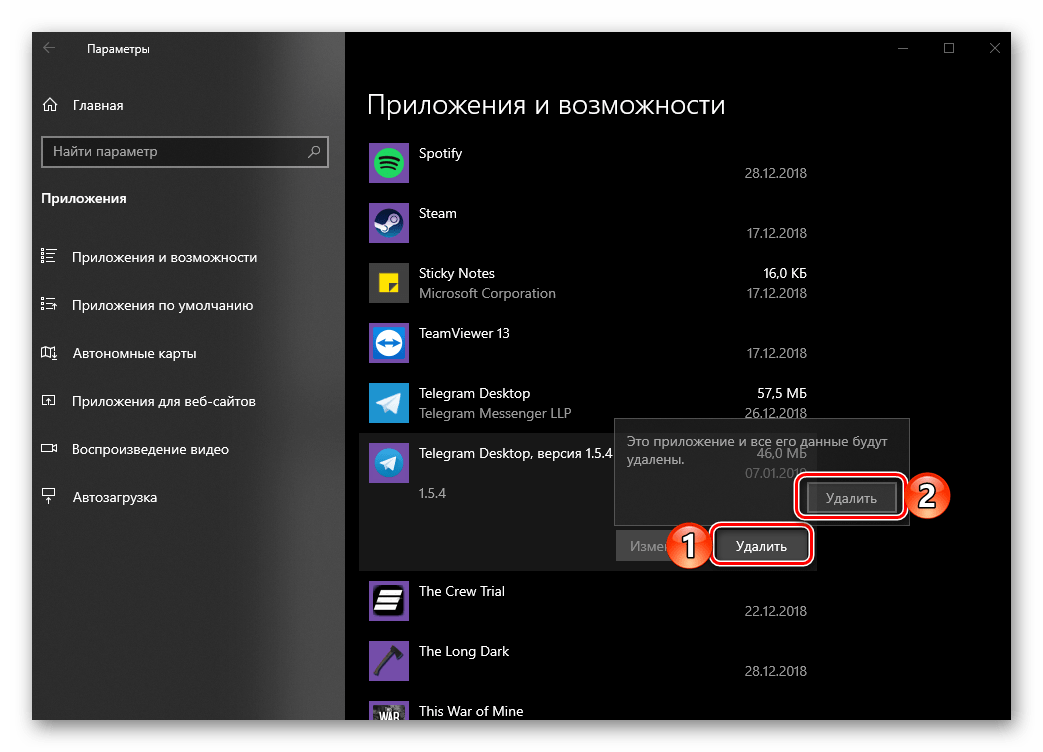Select The Long Dark hatchet icon
The width and height of the screenshot is (1043, 752).
point(388,660)
